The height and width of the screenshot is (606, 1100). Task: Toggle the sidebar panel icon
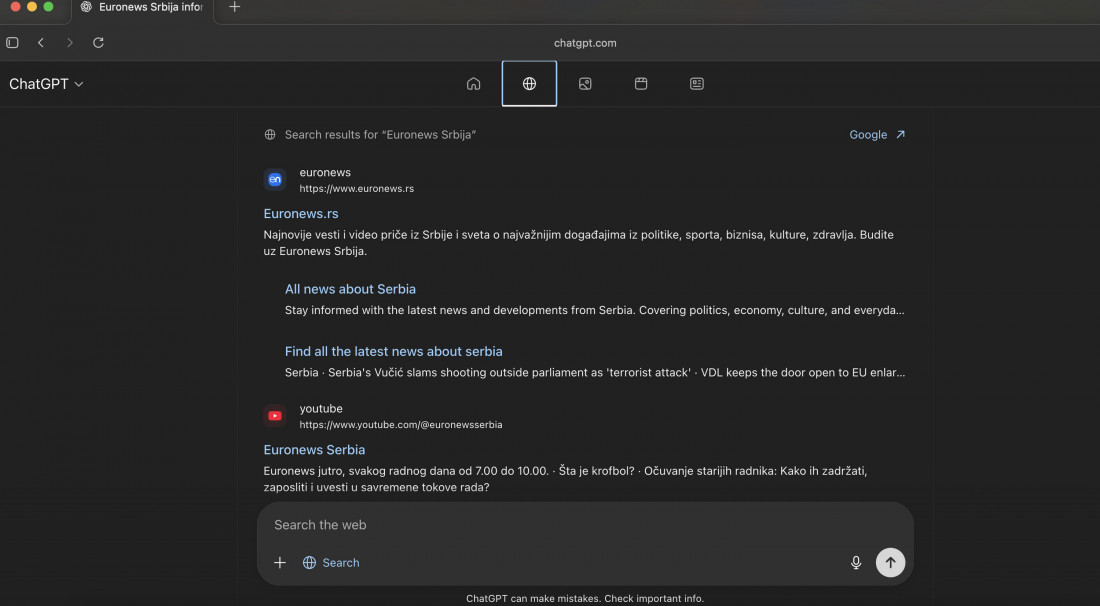13,43
